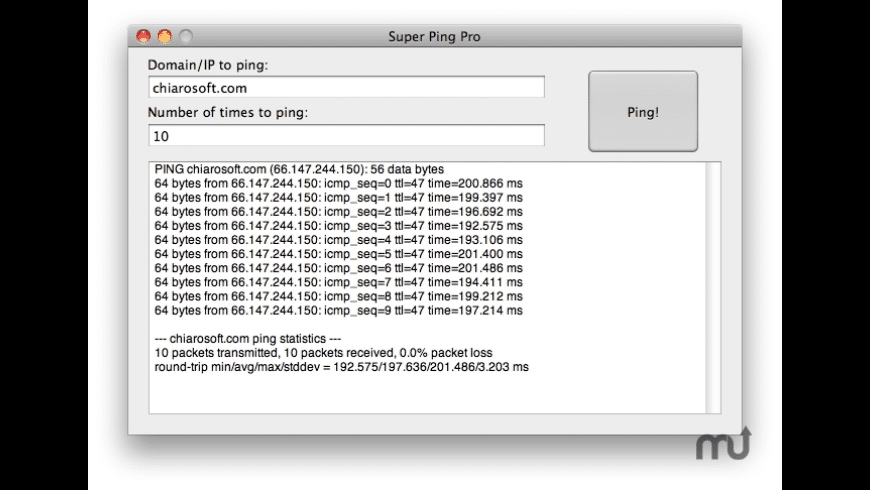Image resolution: width=870 pixels, height=490 pixels.
Task: Click the icmp_seq=3 result line
Action: pyautogui.click(x=339, y=226)
